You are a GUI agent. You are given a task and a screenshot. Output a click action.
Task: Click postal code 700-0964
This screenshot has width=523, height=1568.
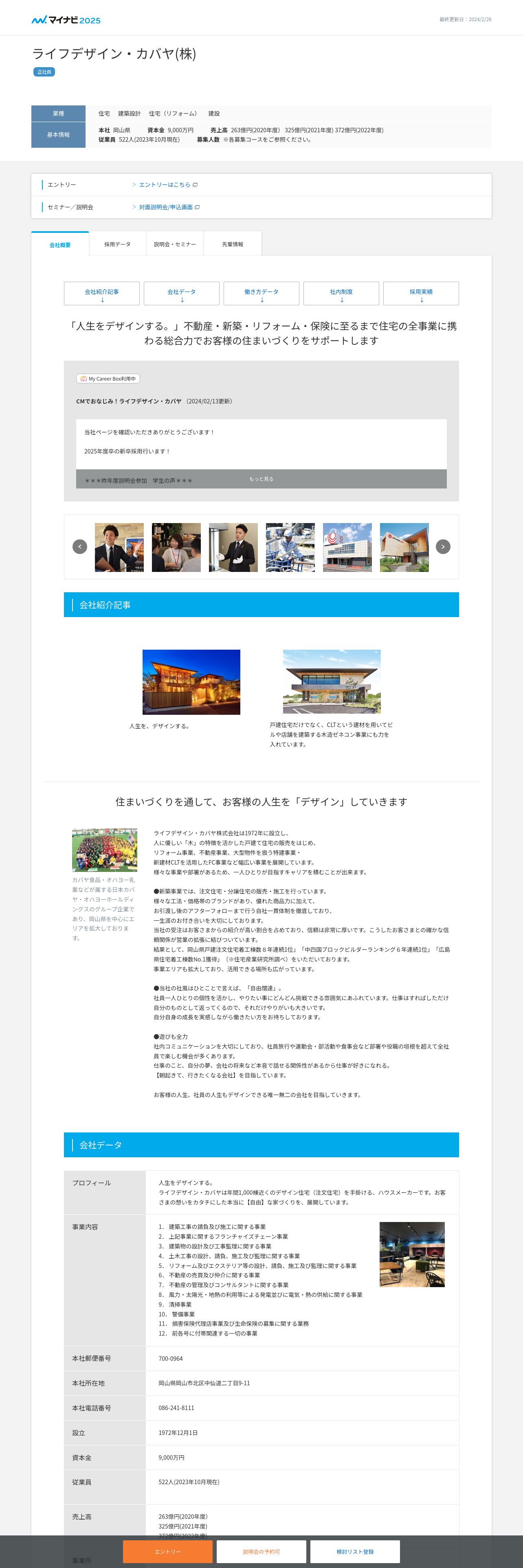(x=171, y=1359)
